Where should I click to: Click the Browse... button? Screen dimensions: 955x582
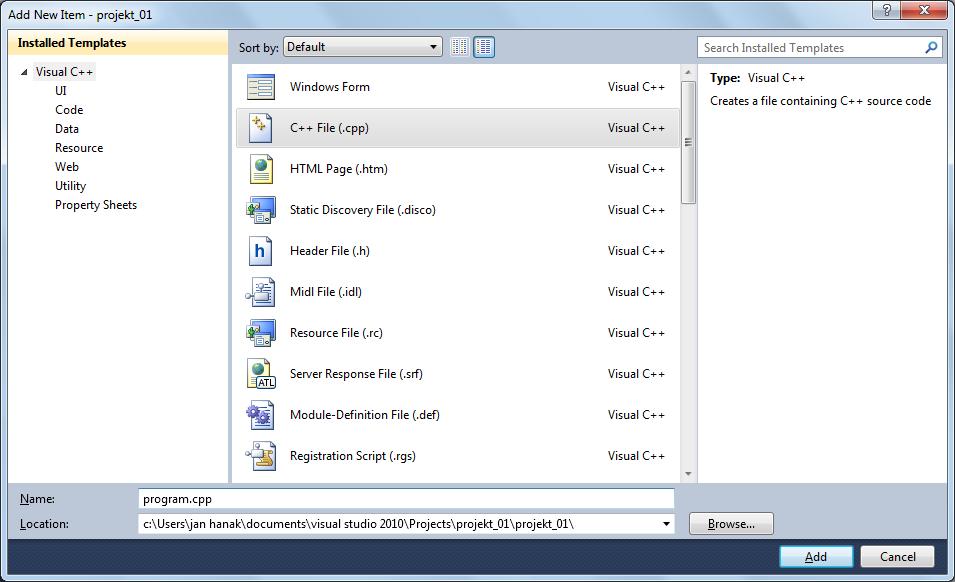731,524
